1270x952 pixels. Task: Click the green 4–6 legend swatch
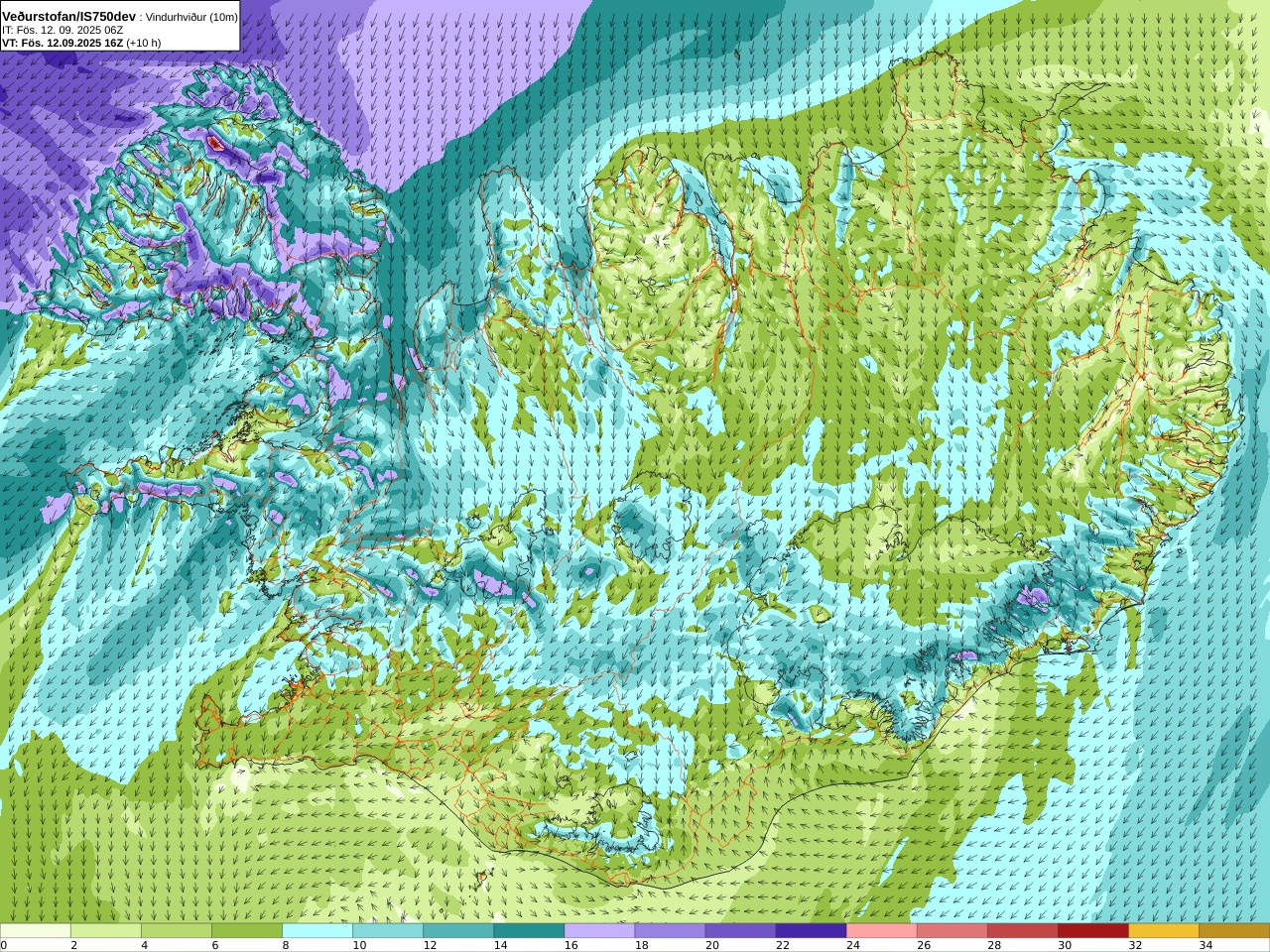point(177,931)
